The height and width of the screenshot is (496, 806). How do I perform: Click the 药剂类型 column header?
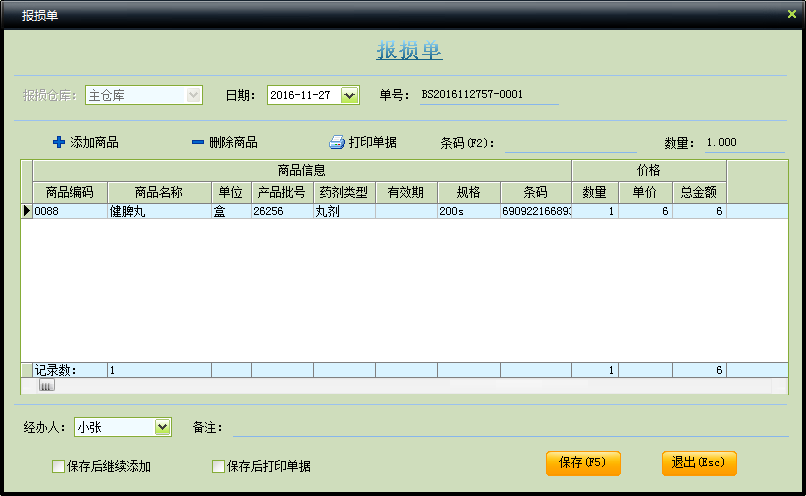coord(344,192)
